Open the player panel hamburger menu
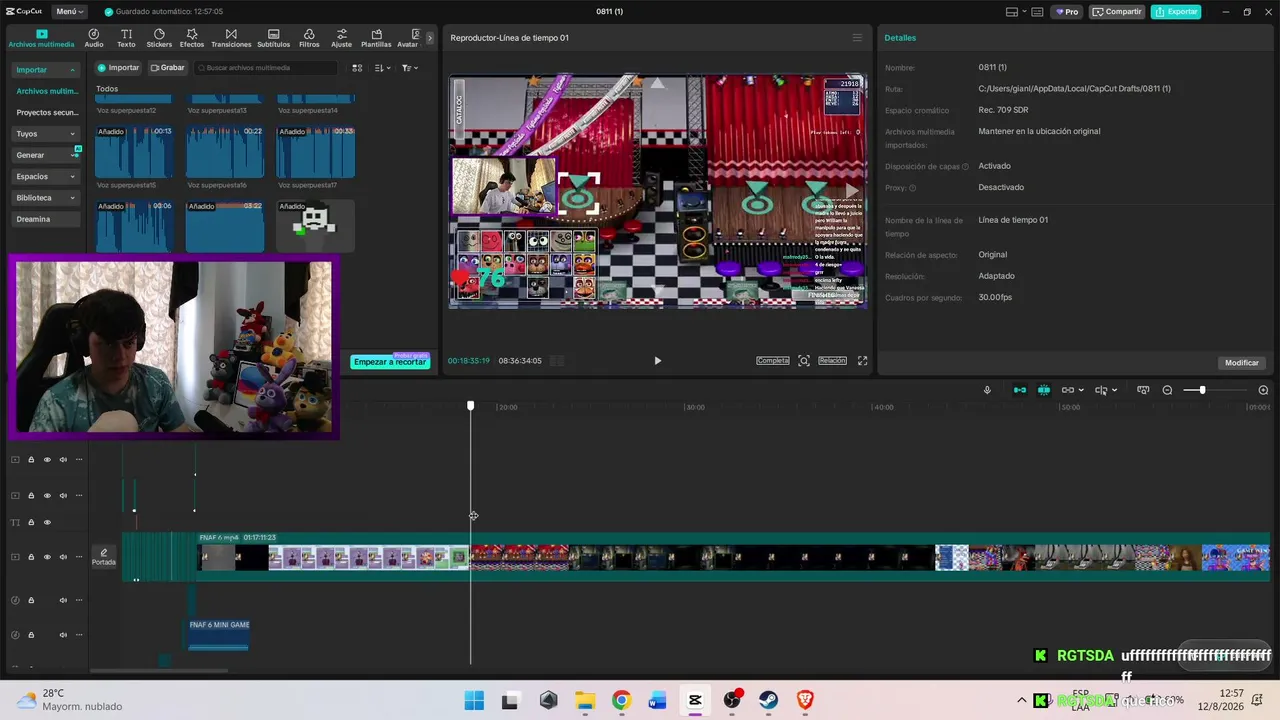 [x=857, y=38]
